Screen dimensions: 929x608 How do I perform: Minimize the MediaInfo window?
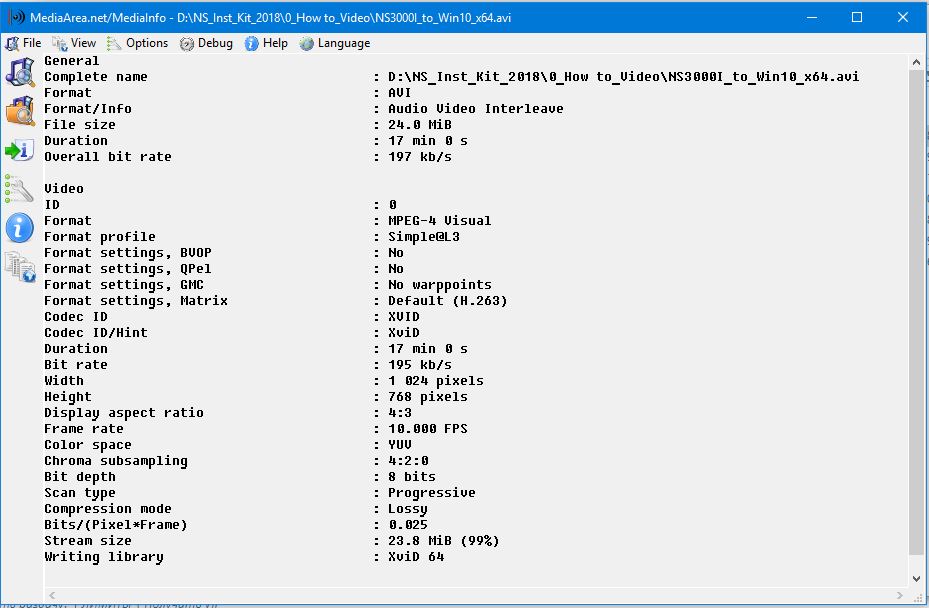811,17
